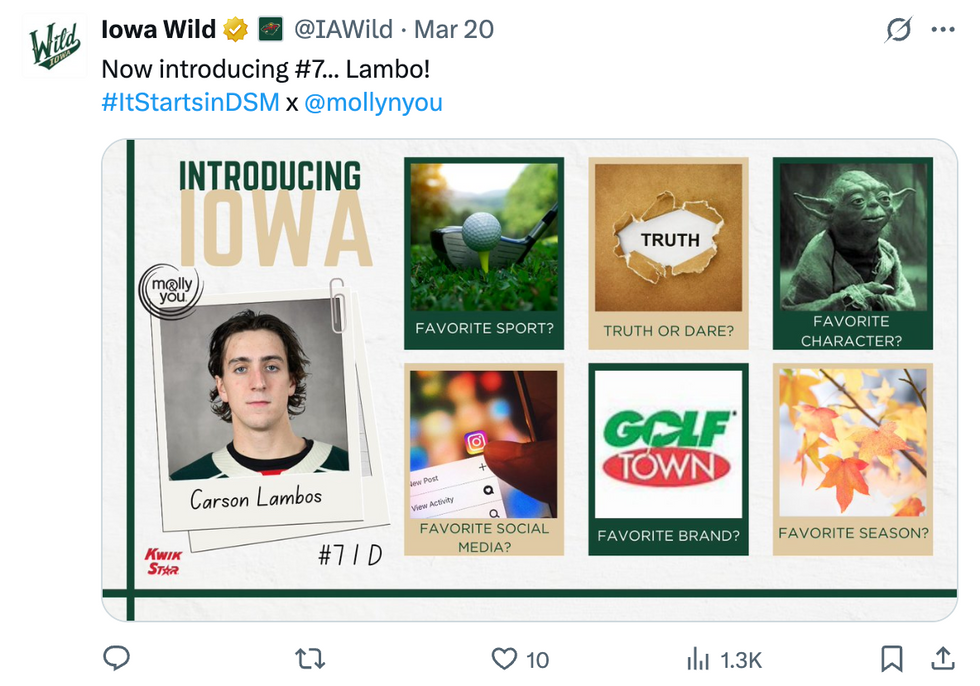This screenshot has height=686, width=980.
Task: Bookmark this tweet
Action: click(891, 658)
